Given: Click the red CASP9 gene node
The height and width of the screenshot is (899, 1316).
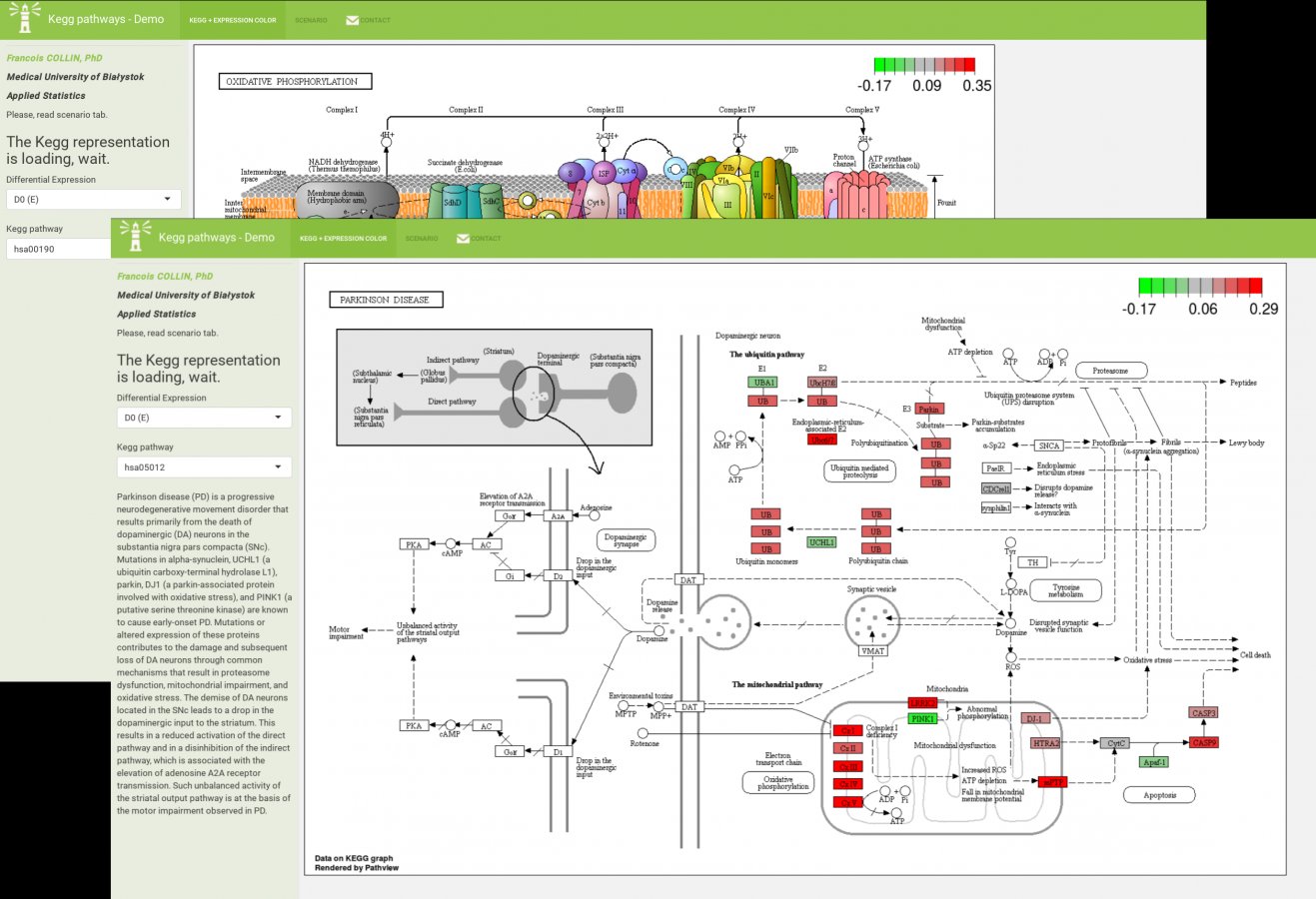Looking at the screenshot, I should [x=1203, y=743].
